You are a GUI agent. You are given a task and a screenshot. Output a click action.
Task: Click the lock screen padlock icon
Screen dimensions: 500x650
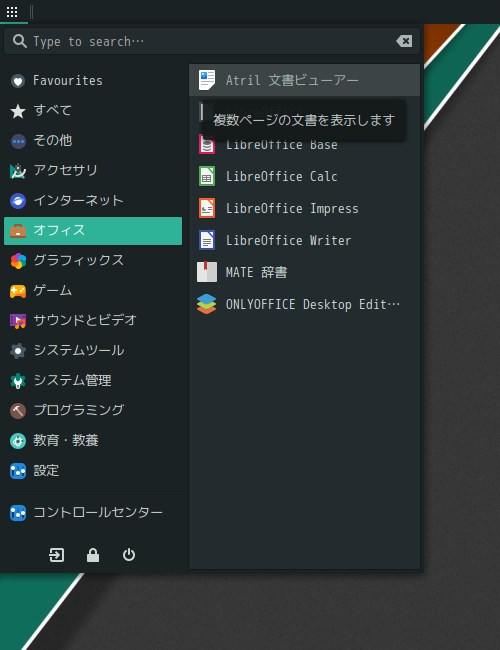click(93, 555)
